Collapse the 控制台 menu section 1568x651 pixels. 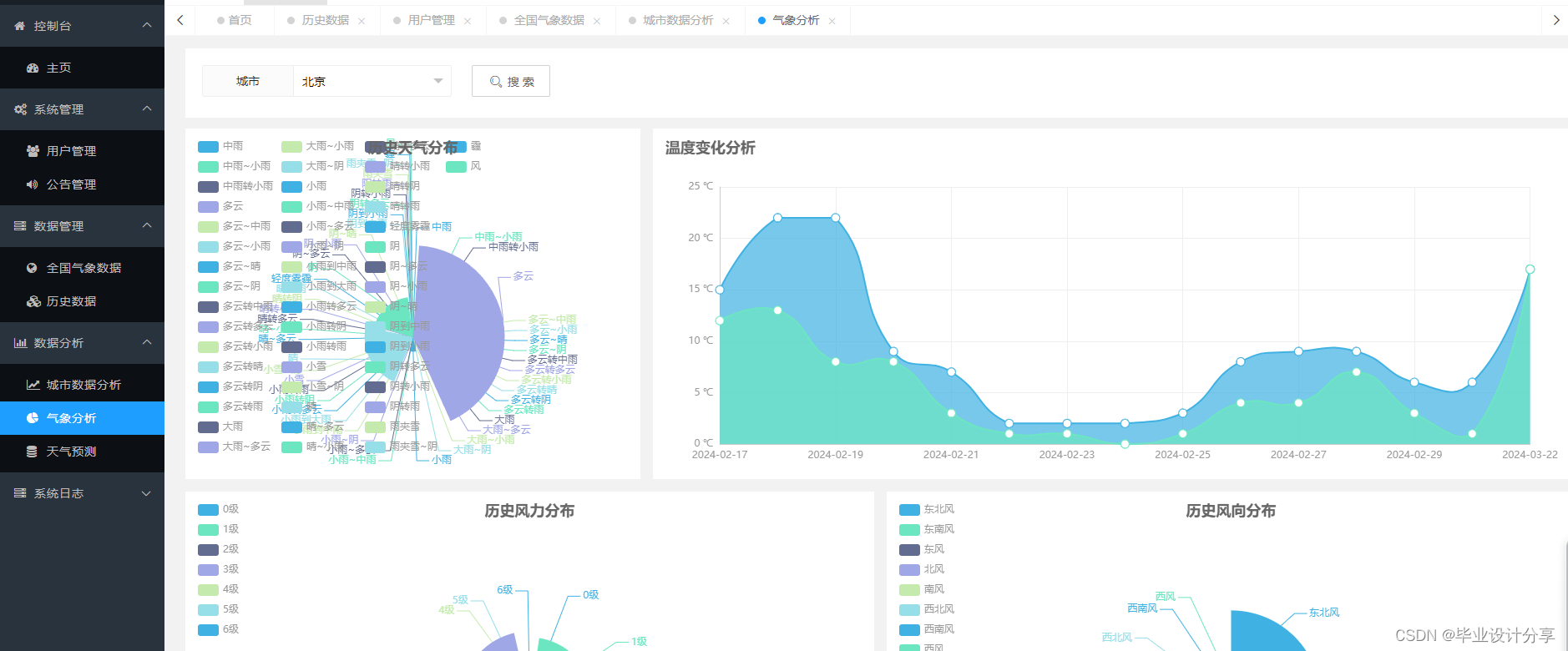coord(147,26)
